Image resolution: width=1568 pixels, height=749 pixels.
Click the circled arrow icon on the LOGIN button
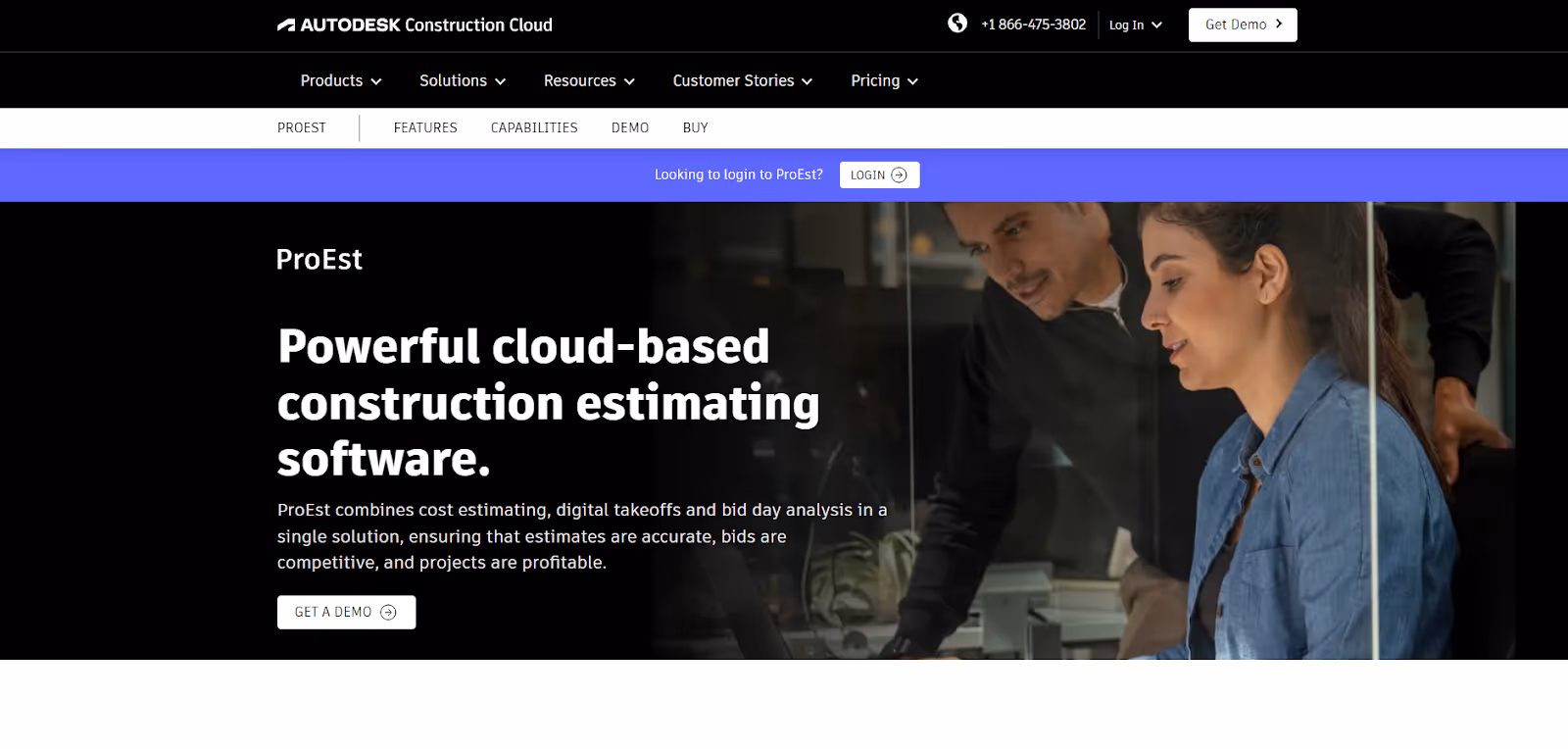point(899,175)
